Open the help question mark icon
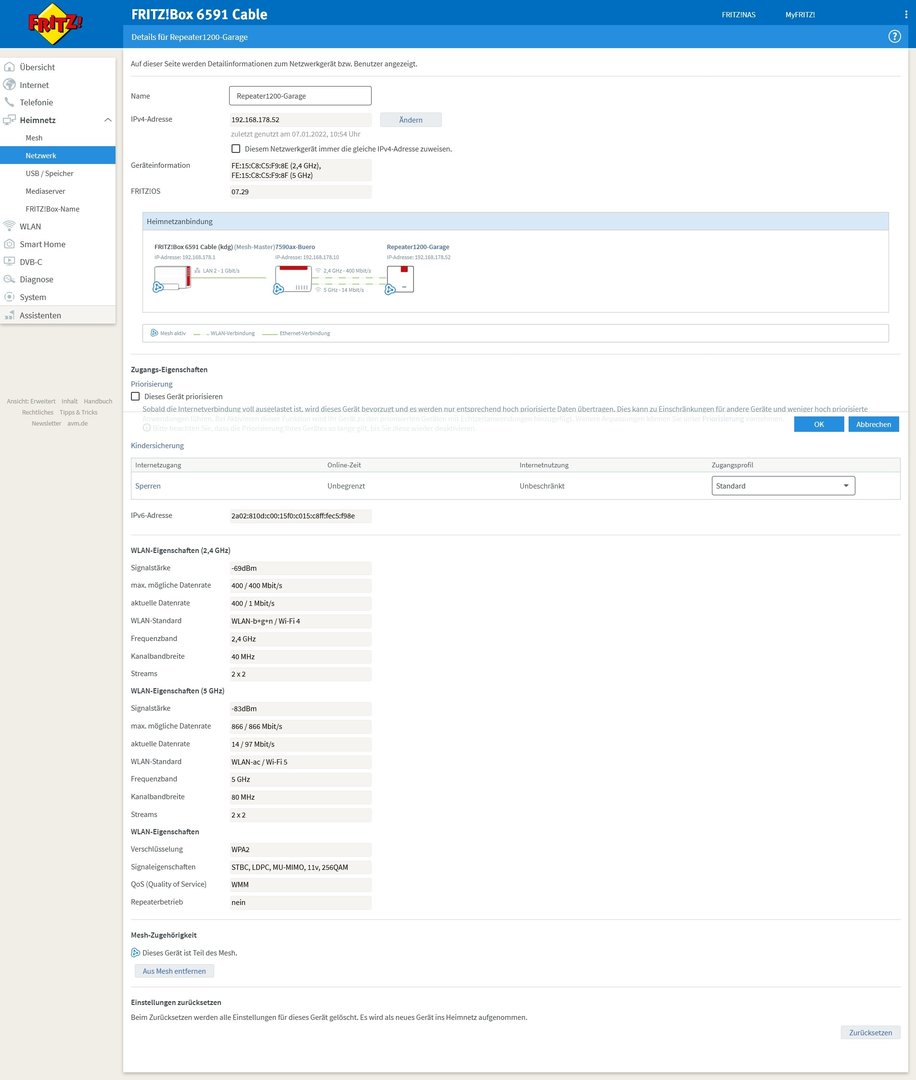The height and width of the screenshot is (1080, 916). [894, 36]
